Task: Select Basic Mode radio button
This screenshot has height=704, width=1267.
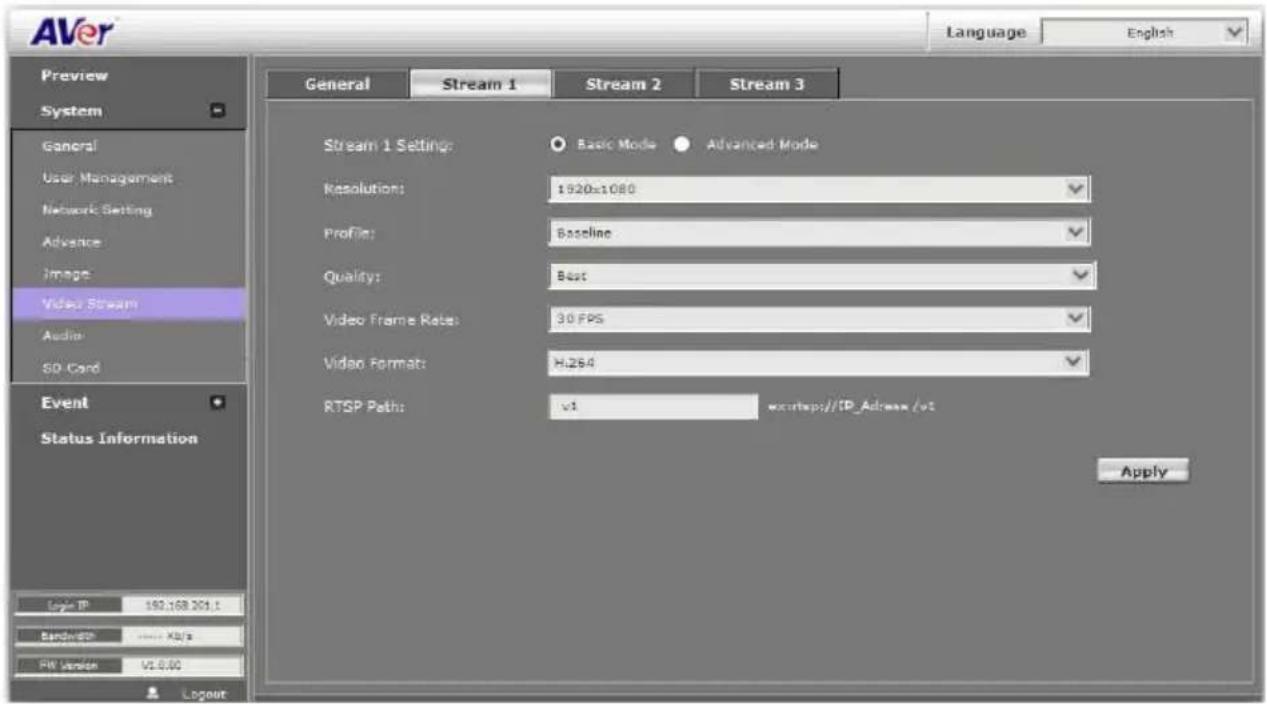Action: point(559,144)
